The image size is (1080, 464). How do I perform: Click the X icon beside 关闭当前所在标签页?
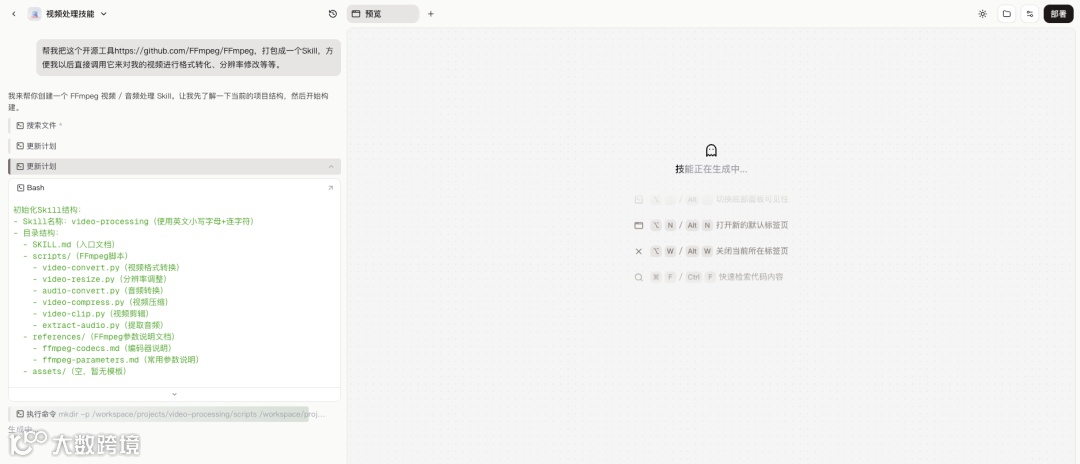(638, 251)
